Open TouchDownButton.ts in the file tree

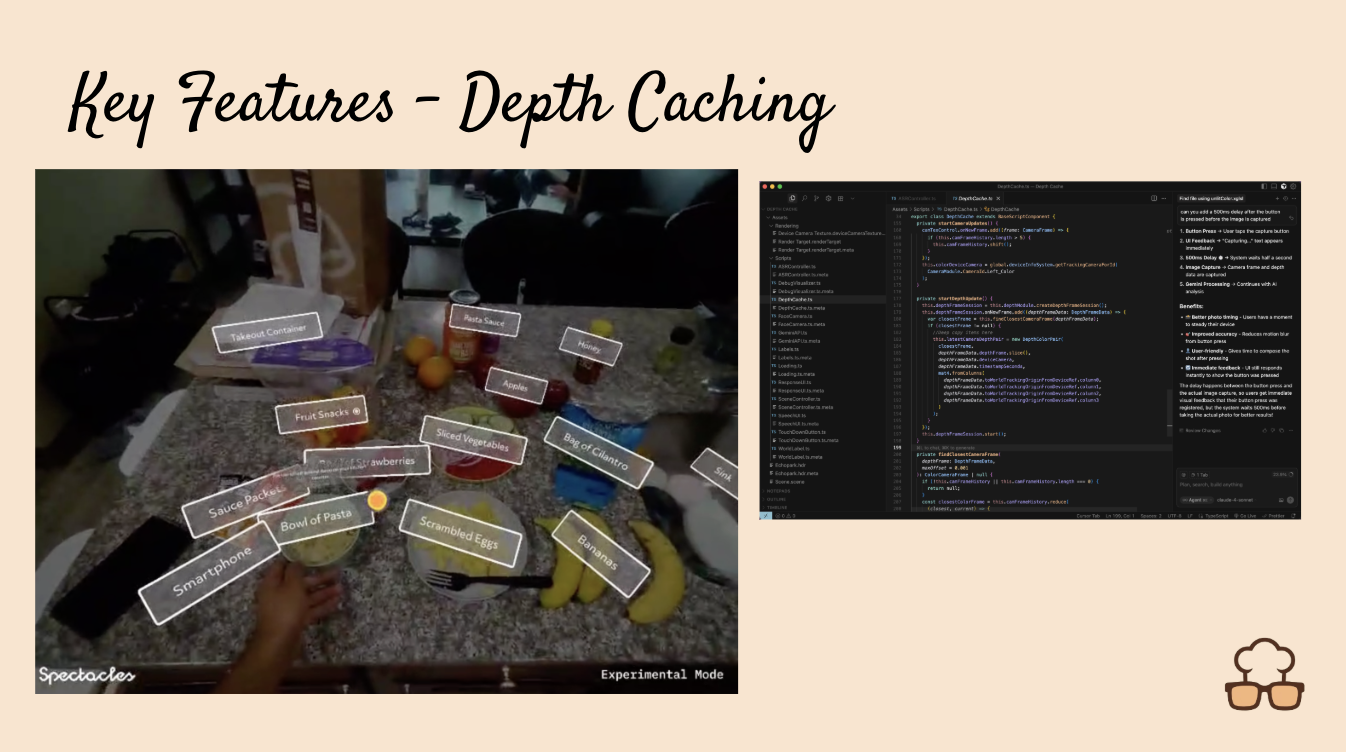click(x=801, y=432)
